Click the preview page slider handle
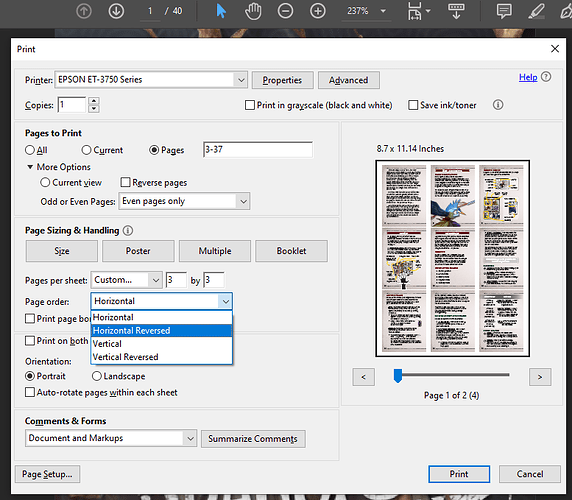The height and width of the screenshot is (500, 572). [x=398, y=376]
